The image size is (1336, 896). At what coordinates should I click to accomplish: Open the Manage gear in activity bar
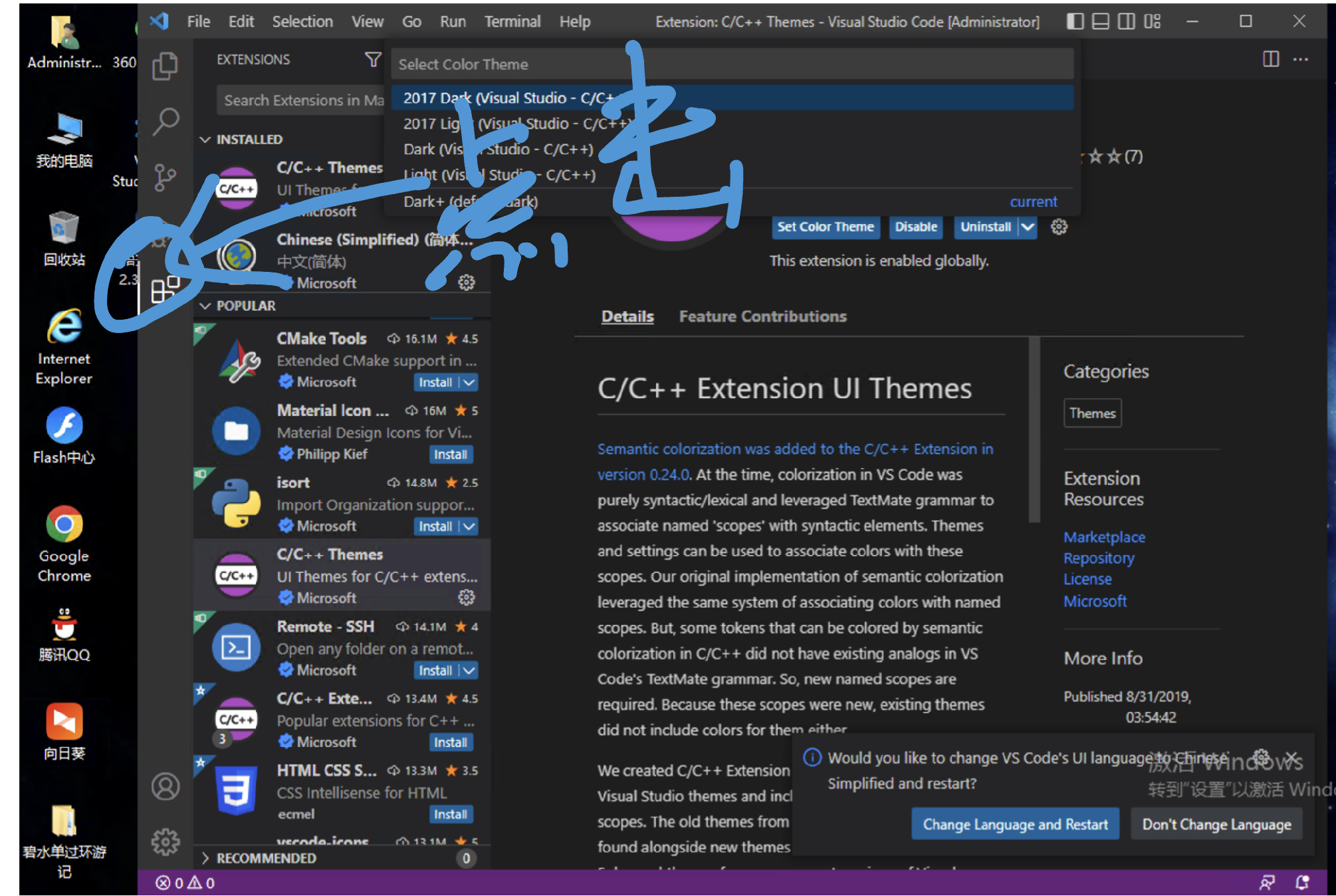pyautogui.click(x=165, y=841)
